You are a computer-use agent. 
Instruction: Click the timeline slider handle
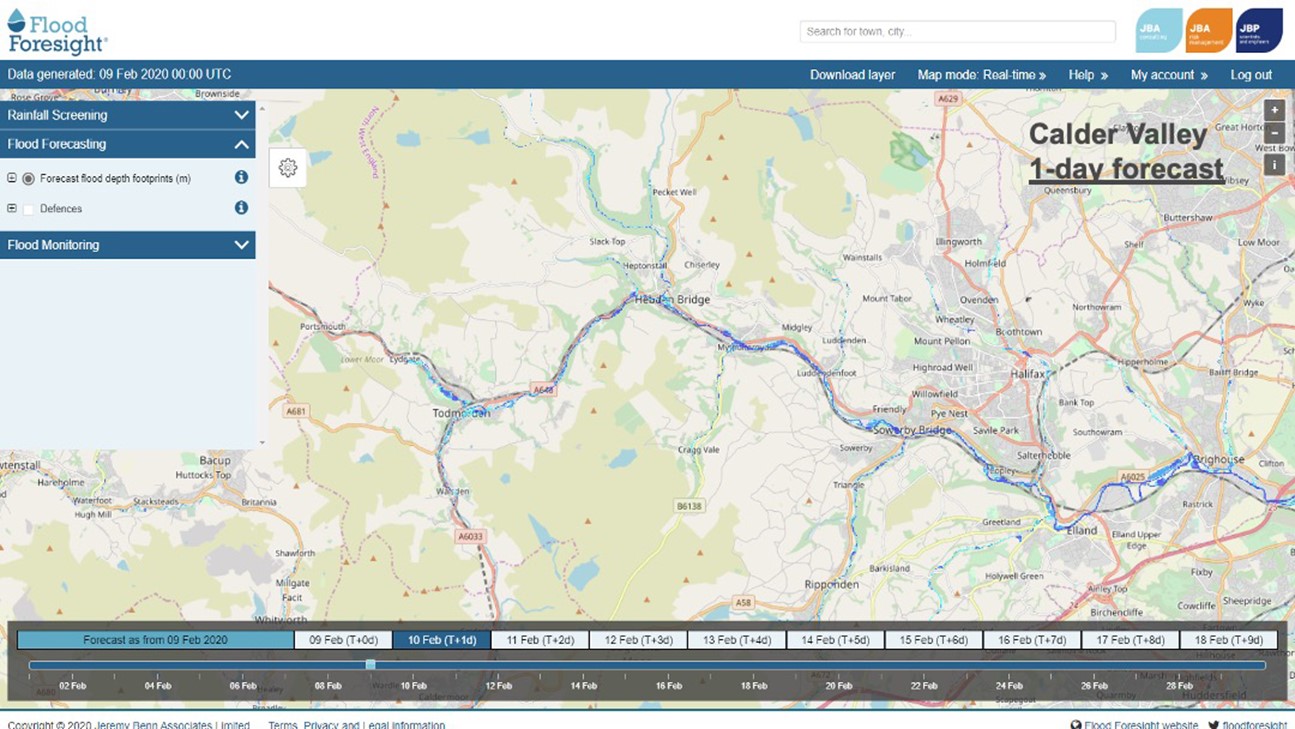click(371, 665)
